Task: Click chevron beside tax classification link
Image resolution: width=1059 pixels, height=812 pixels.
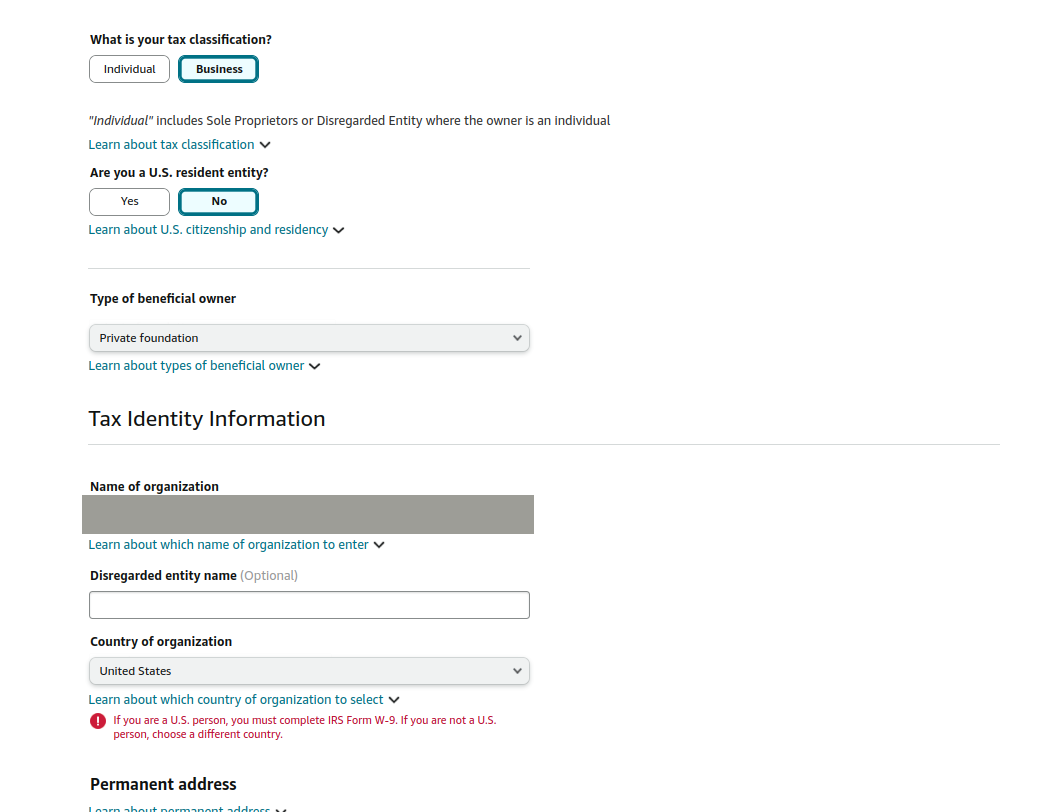Action: (265, 145)
